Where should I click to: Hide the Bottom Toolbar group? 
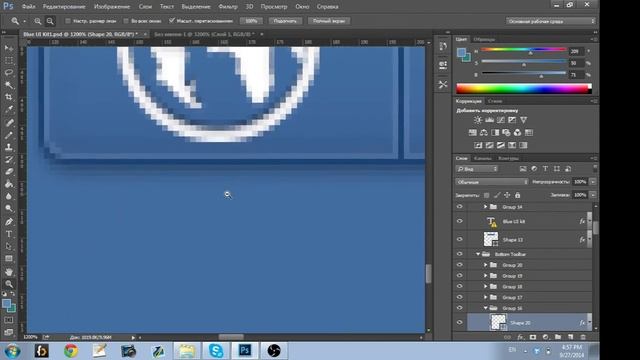[x=460, y=254]
